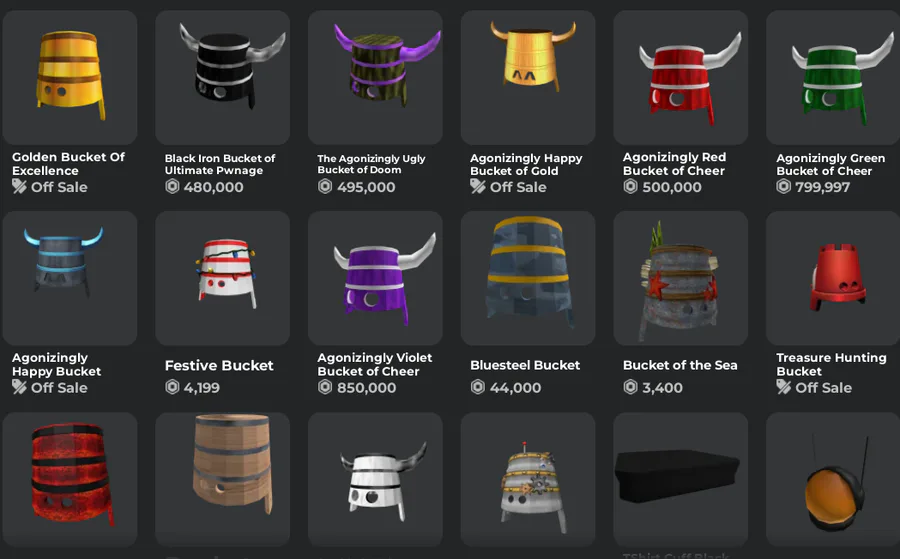Click The Agonizingly Ugly Bucket of Doom title

click(371, 164)
